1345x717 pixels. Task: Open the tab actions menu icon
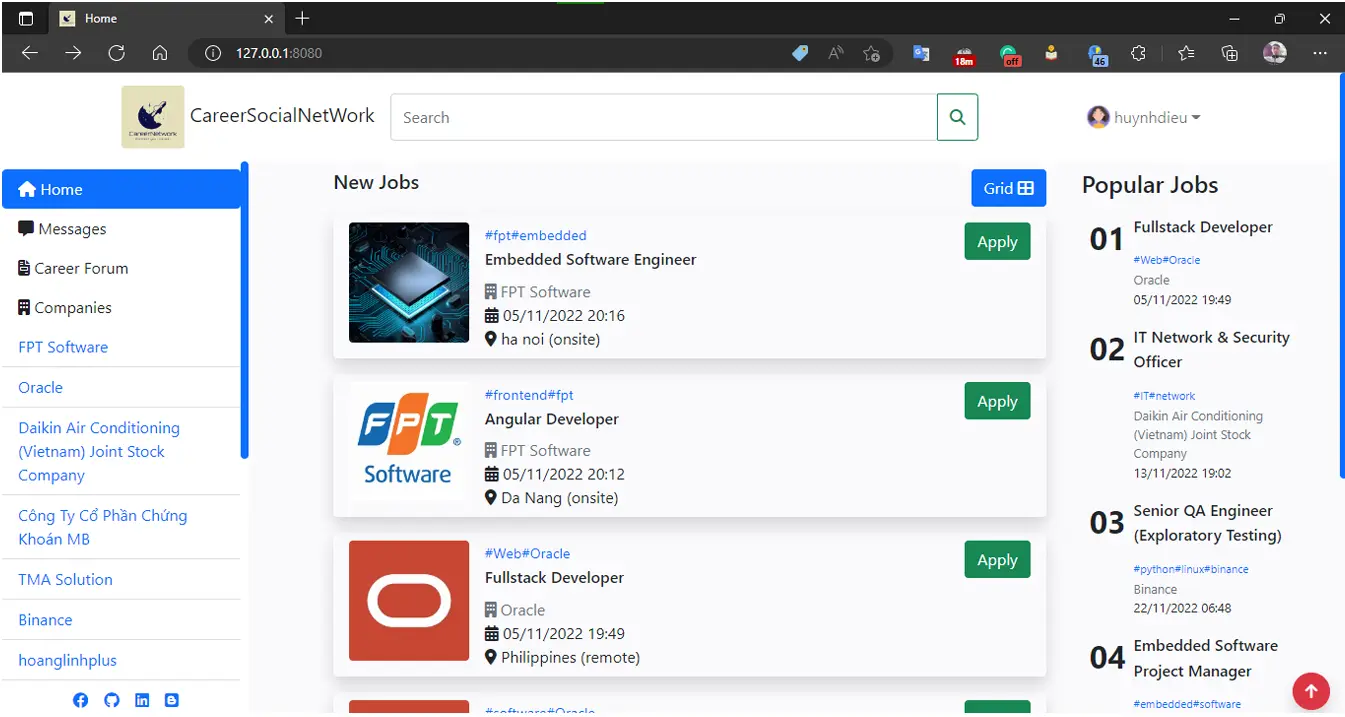pyautogui.click(x=26, y=18)
